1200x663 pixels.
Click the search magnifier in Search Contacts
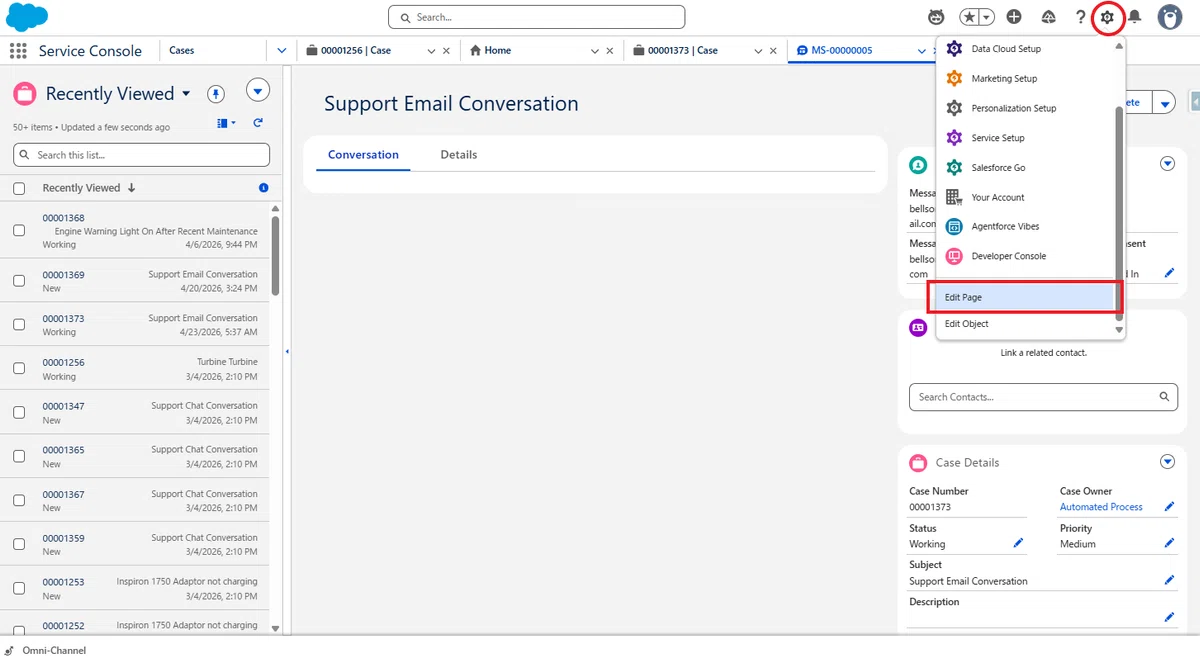coord(1164,397)
